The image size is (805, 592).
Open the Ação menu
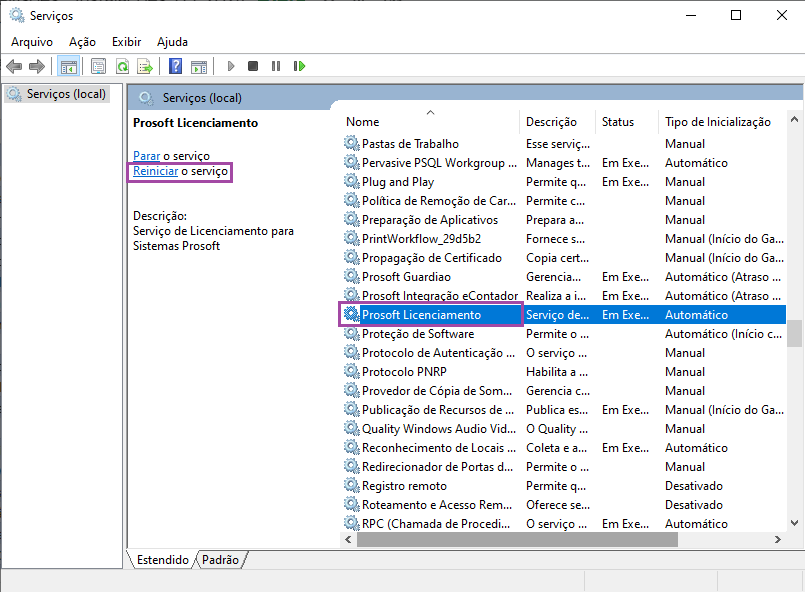(82, 42)
